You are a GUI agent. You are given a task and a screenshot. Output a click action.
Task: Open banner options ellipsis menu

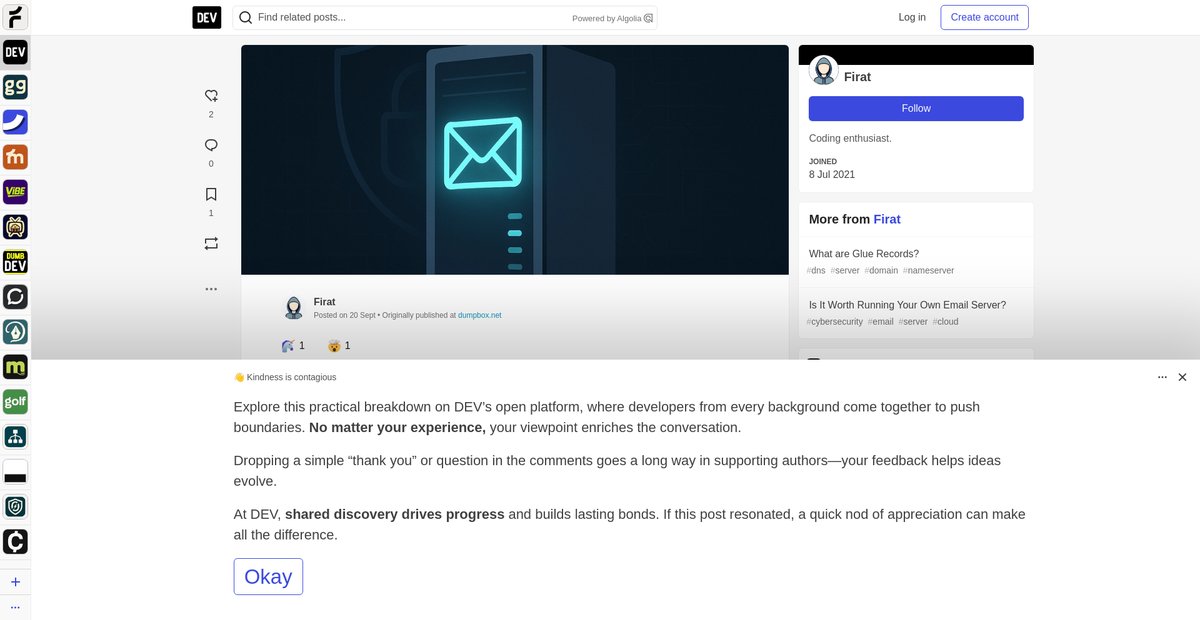click(x=1162, y=377)
